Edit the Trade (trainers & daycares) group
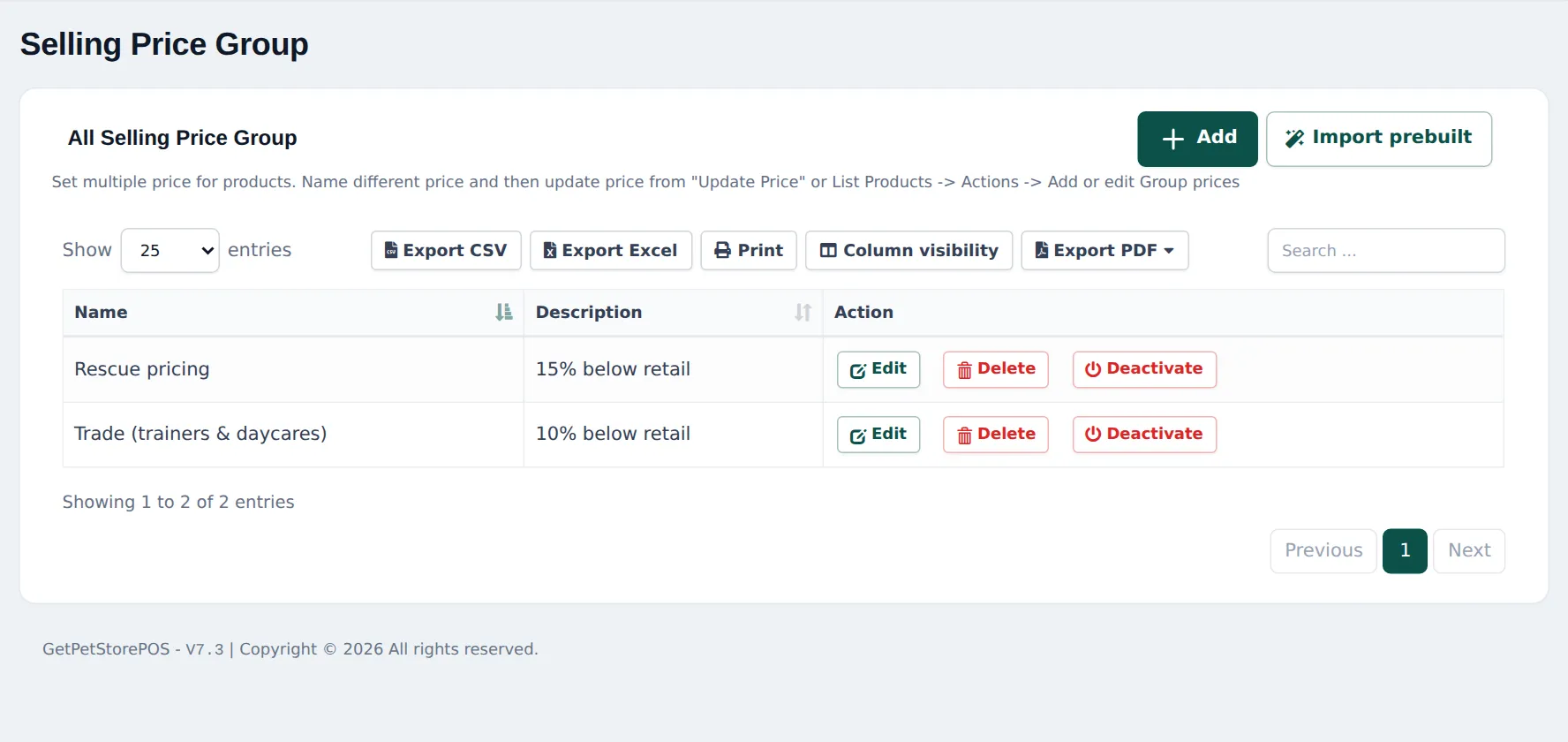The image size is (1568, 742). [x=878, y=435]
